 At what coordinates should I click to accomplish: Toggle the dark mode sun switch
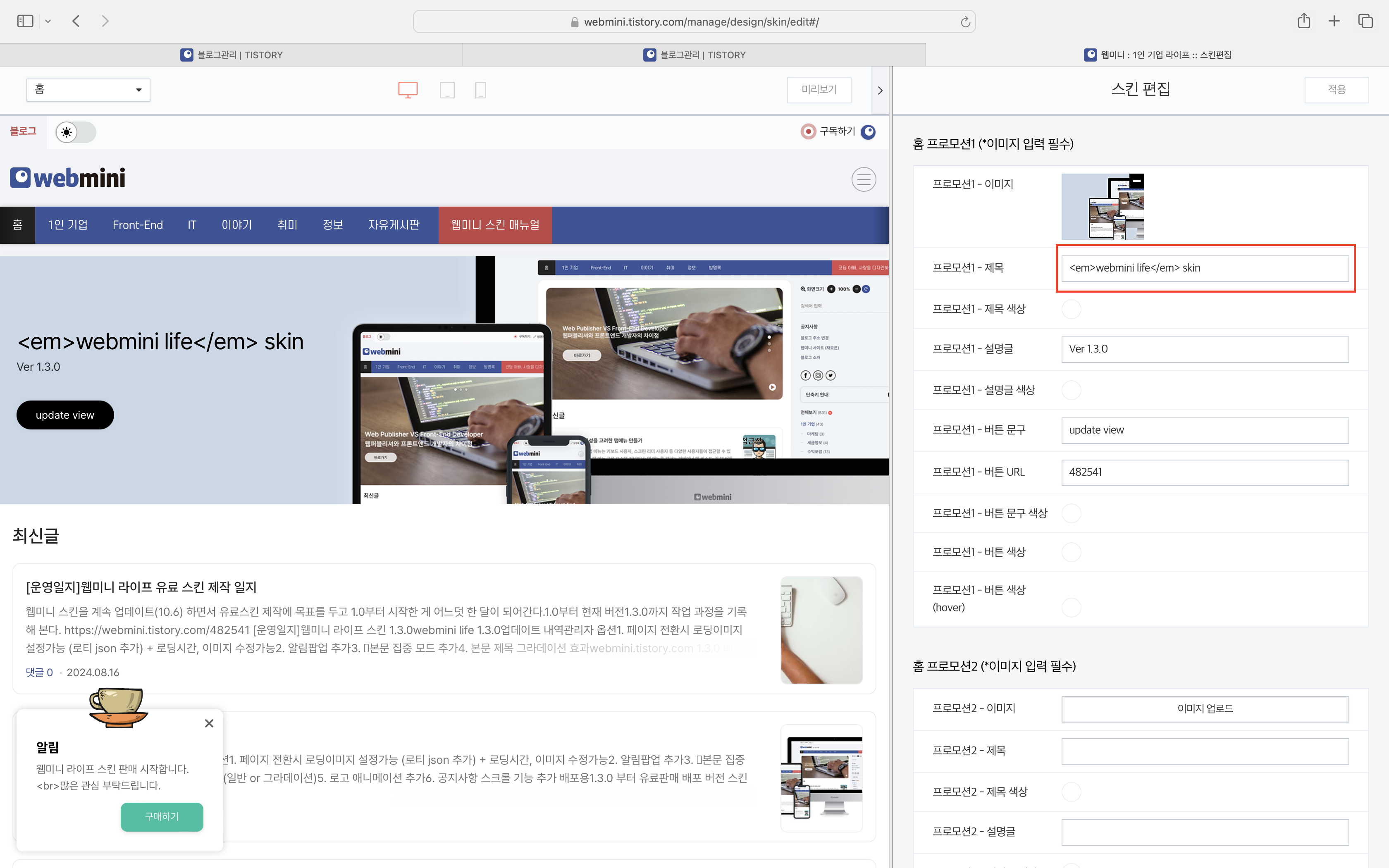coord(75,132)
